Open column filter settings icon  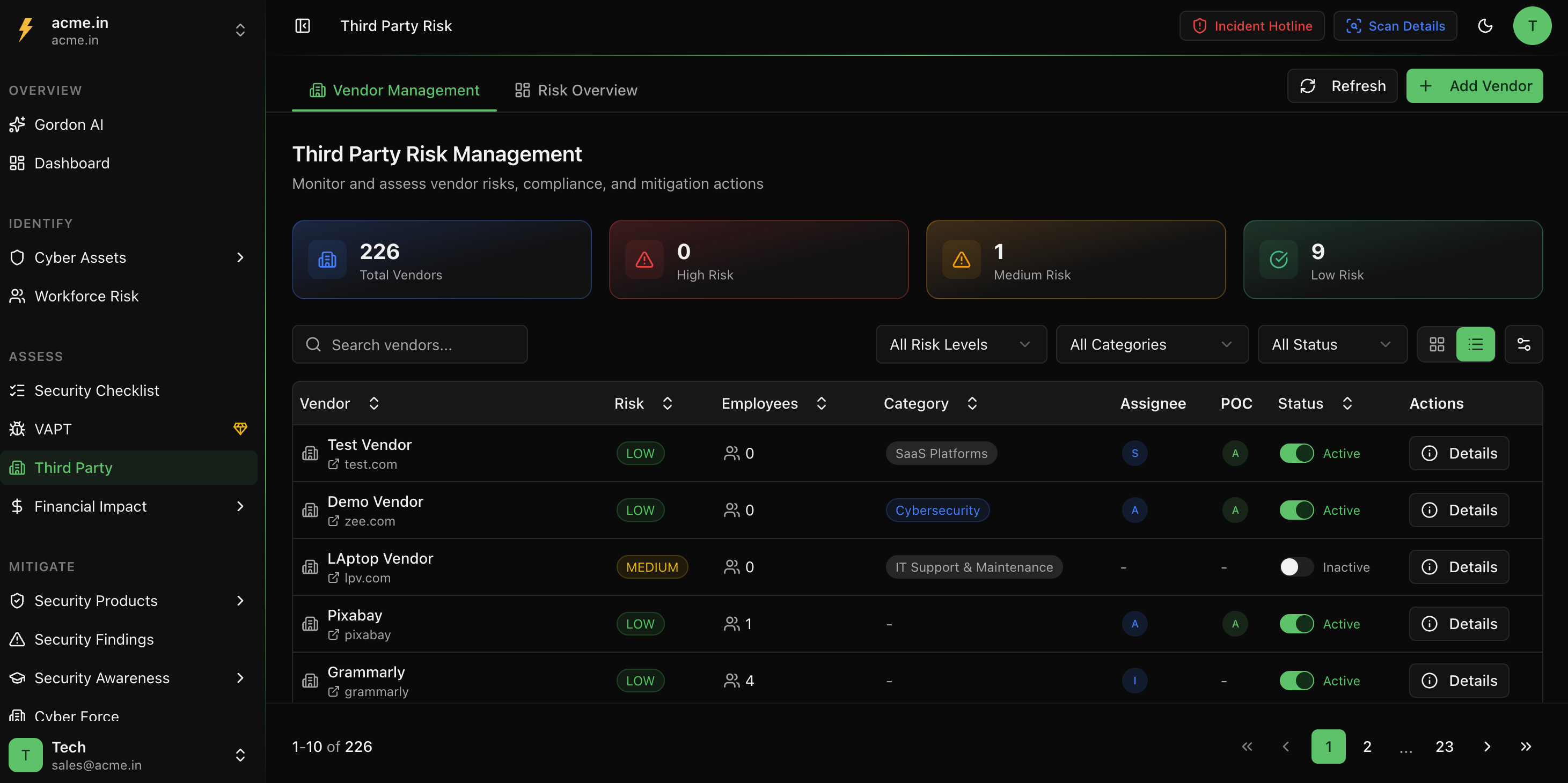(1523, 344)
